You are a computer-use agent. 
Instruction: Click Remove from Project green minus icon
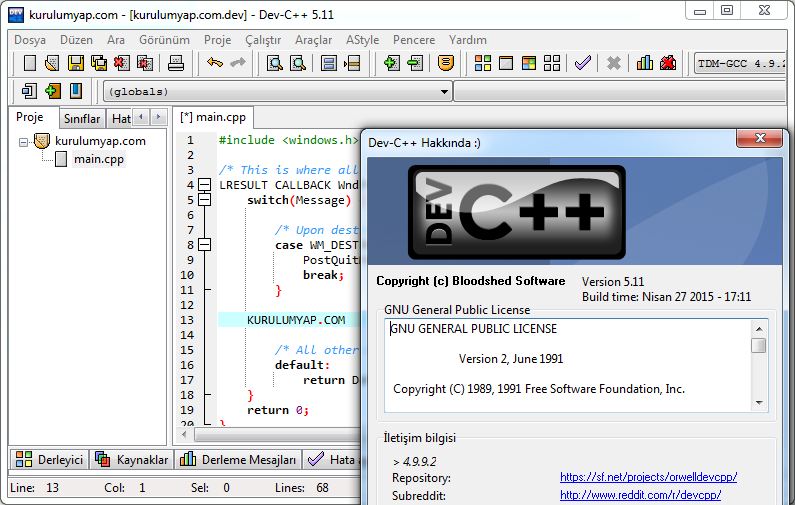point(415,63)
